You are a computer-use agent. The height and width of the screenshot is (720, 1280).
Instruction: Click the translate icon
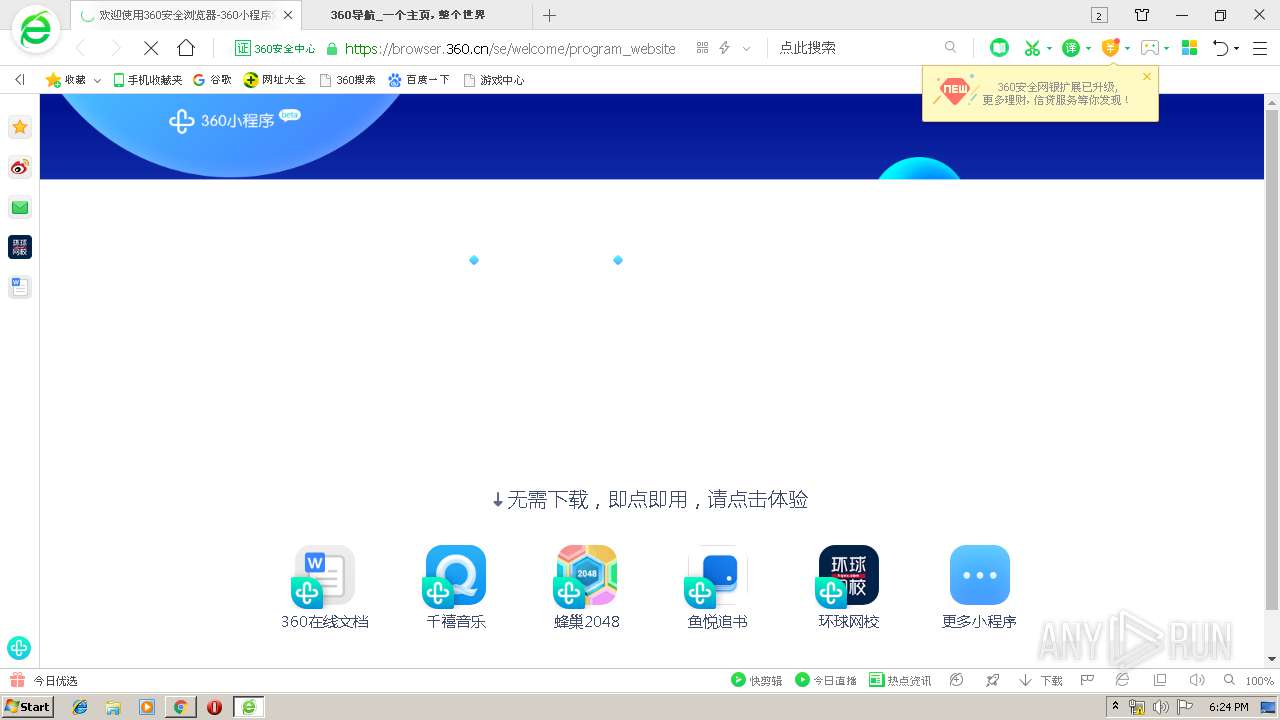pos(1071,48)
